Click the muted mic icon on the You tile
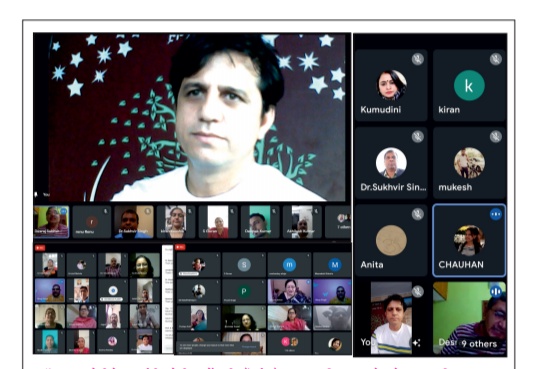This screenshot has height=369, width=540. [x=417, y=292]
